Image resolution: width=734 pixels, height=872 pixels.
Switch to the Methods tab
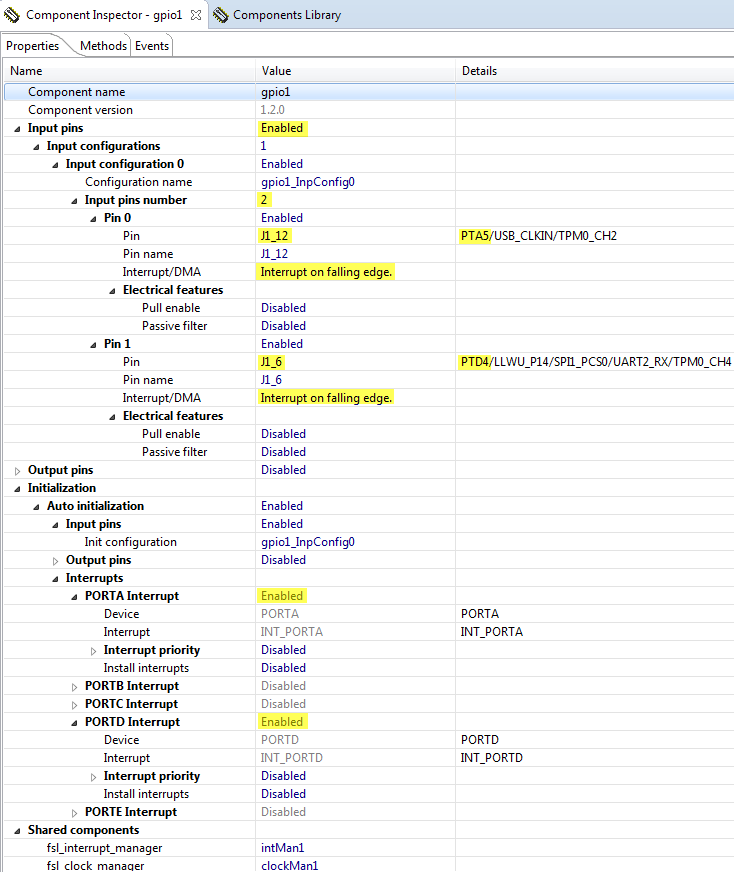pos(103,46)
